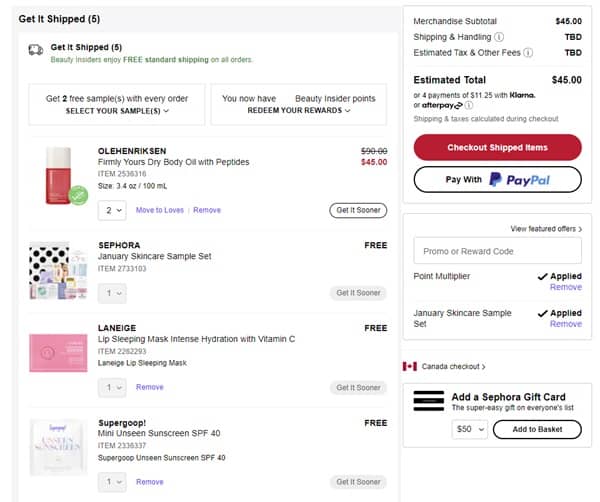Open gift card amount $50 dropdown
This screenshot has height=502, width=600.
tap(469, 429)
